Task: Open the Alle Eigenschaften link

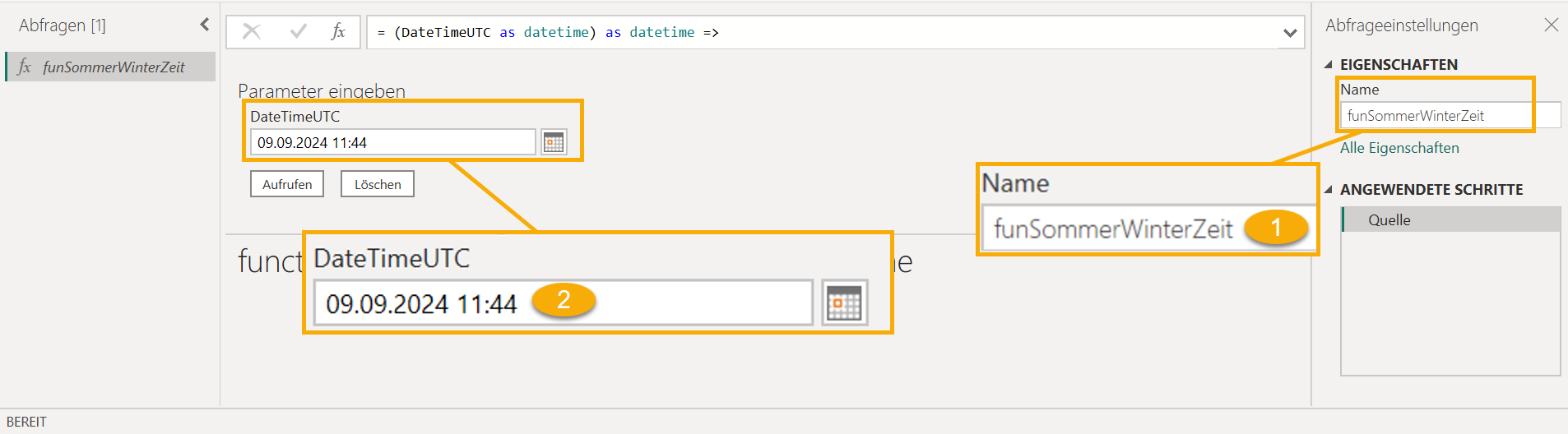Action: point(1399,148)
